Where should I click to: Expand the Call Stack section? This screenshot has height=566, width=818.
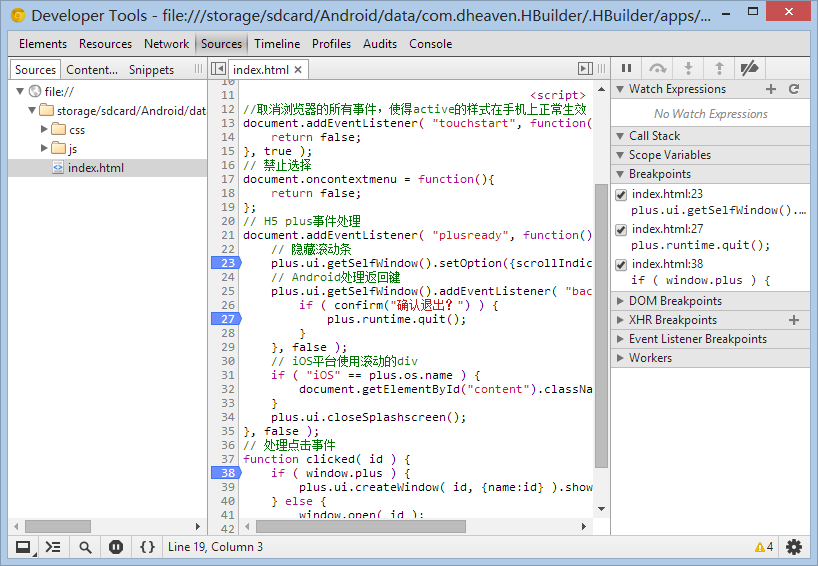pyautogui.click(x=654, y=136)
